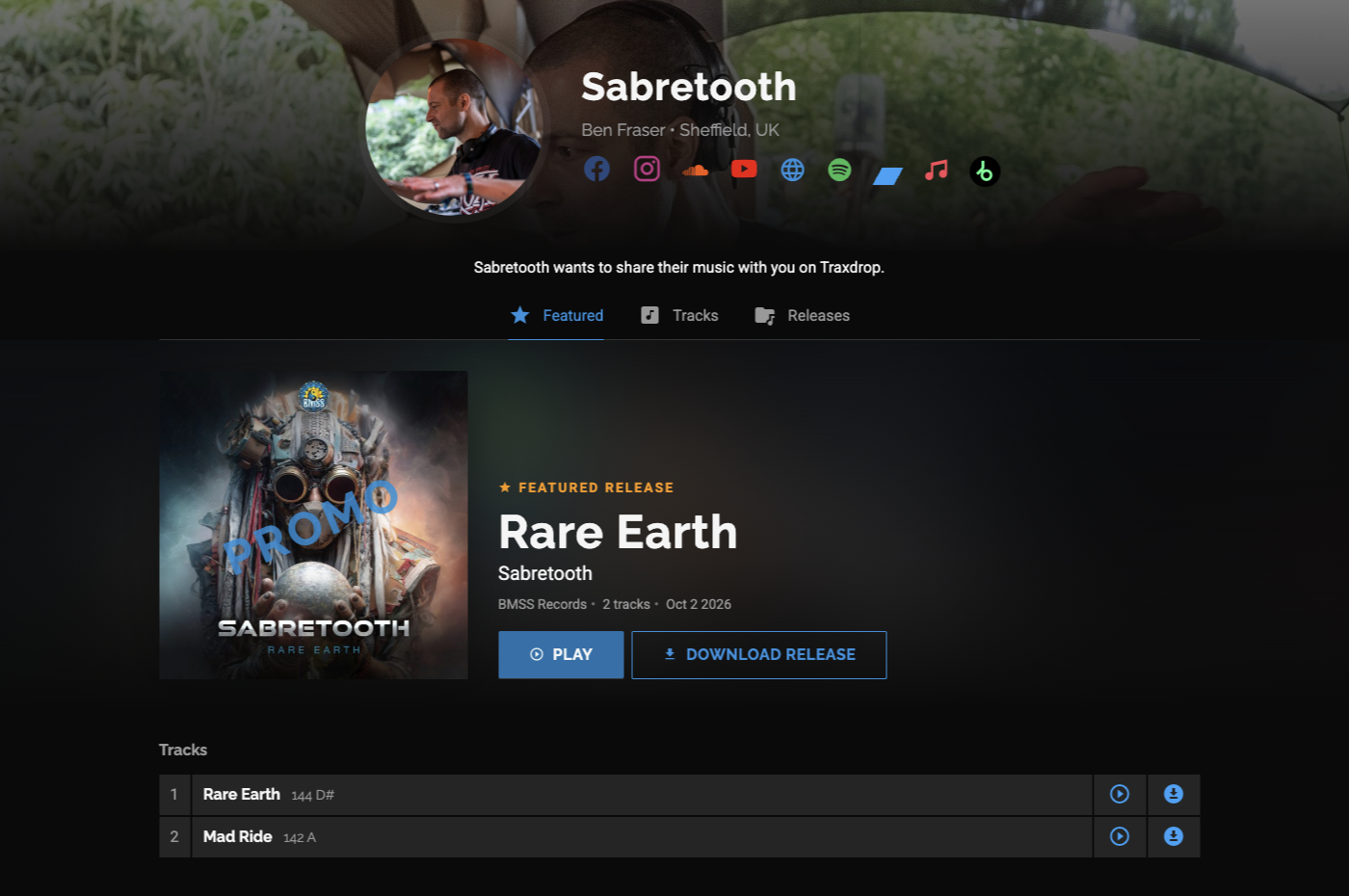The image size is (1349, 896).
Task: Click 'Ben Fraser · Sheffield, UK' text
Action: [x=680, y=130]
